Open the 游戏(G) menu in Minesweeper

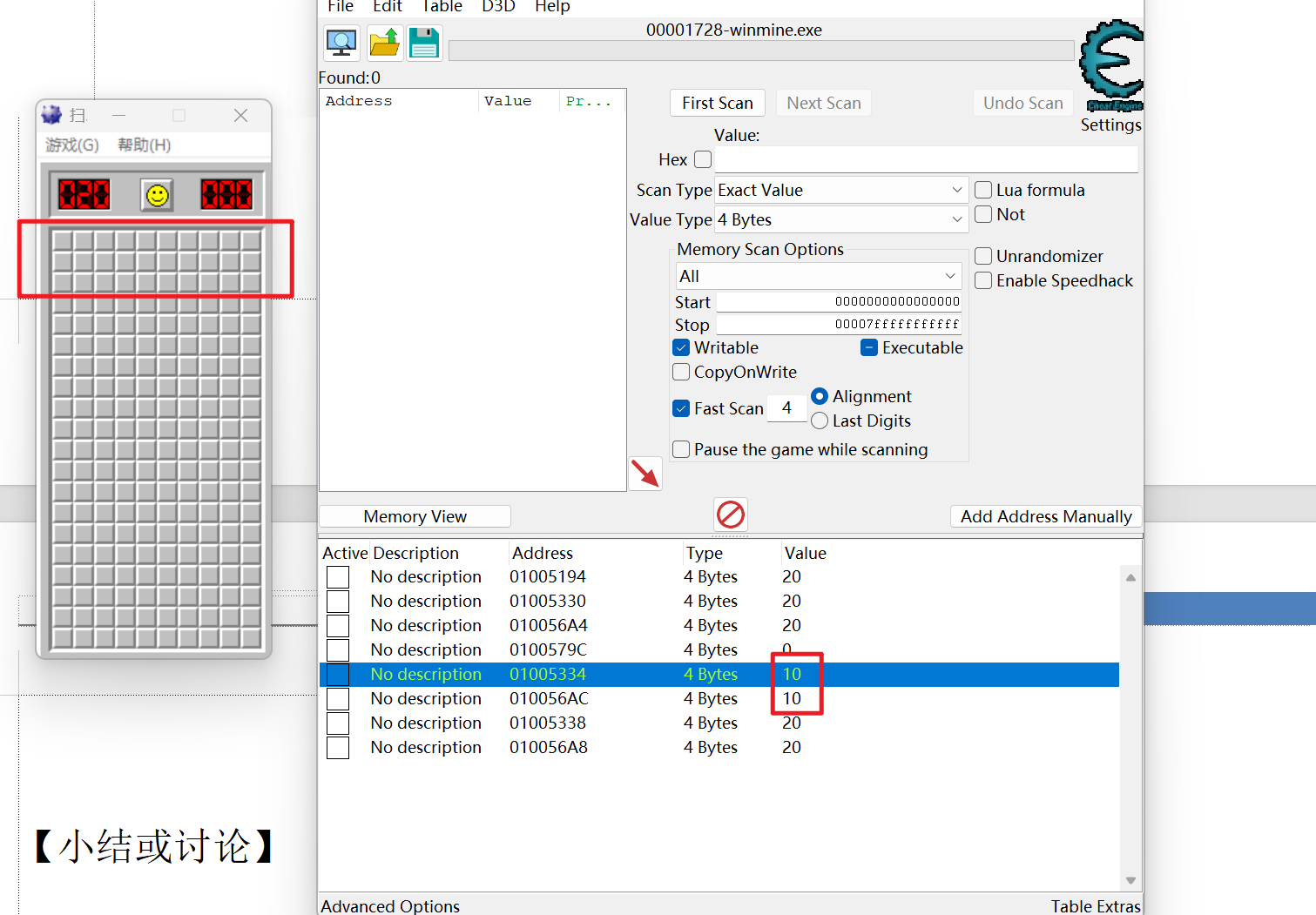pos(72,145)
